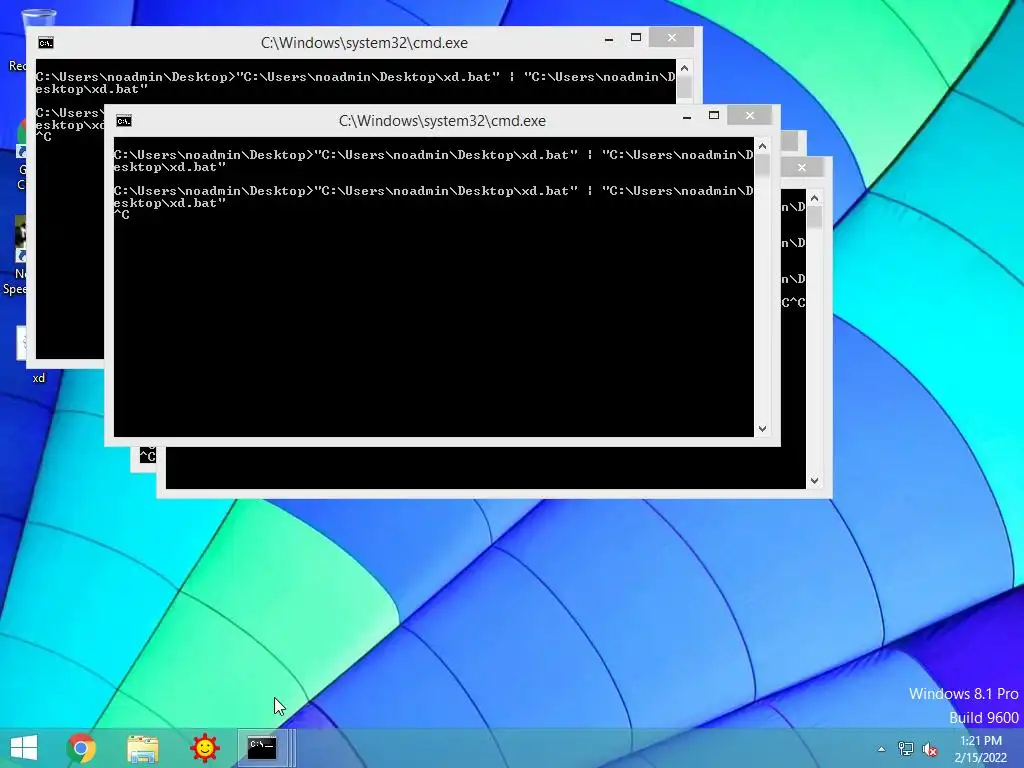The width and height of the screenshot is (1024, 768).
Task: Click scroll-down arrow in front cmd window
Action: tap(762, 429)
